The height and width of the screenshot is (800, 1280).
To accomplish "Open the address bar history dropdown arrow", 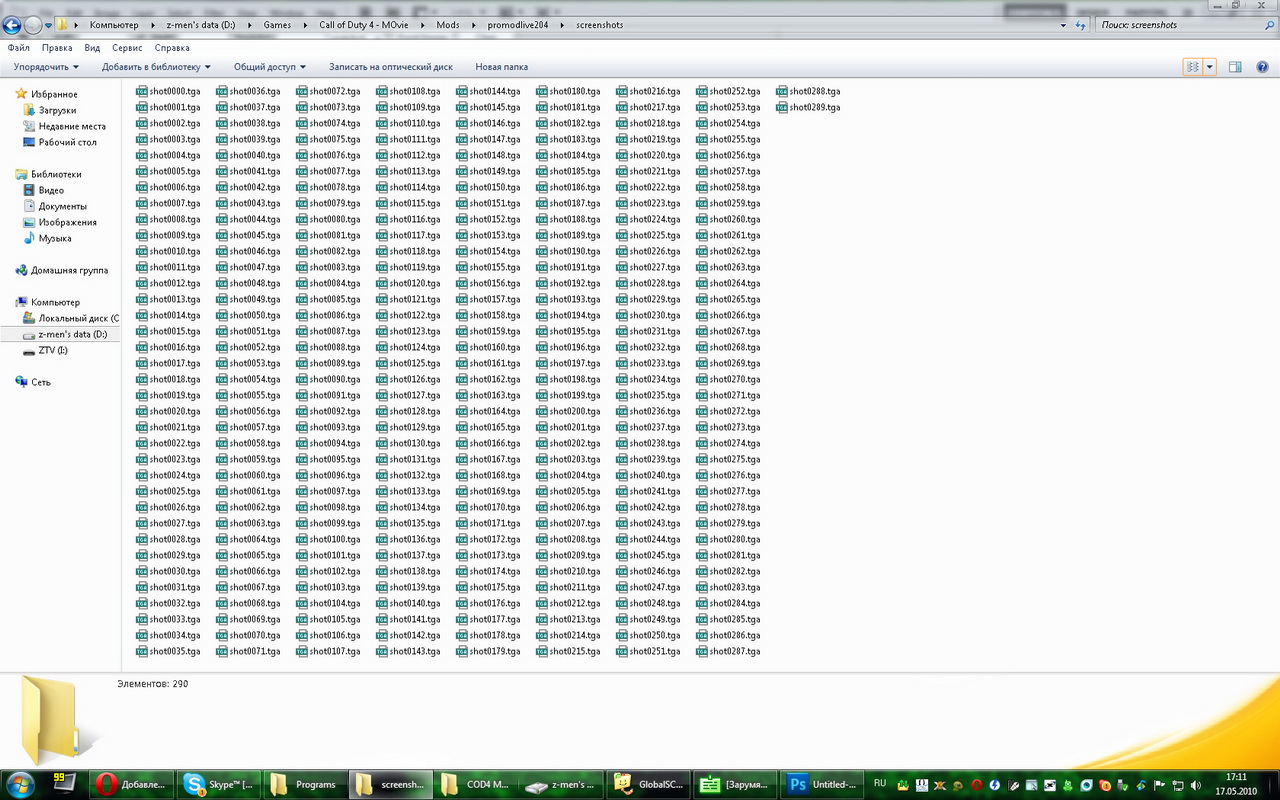I will point(1063,25).
